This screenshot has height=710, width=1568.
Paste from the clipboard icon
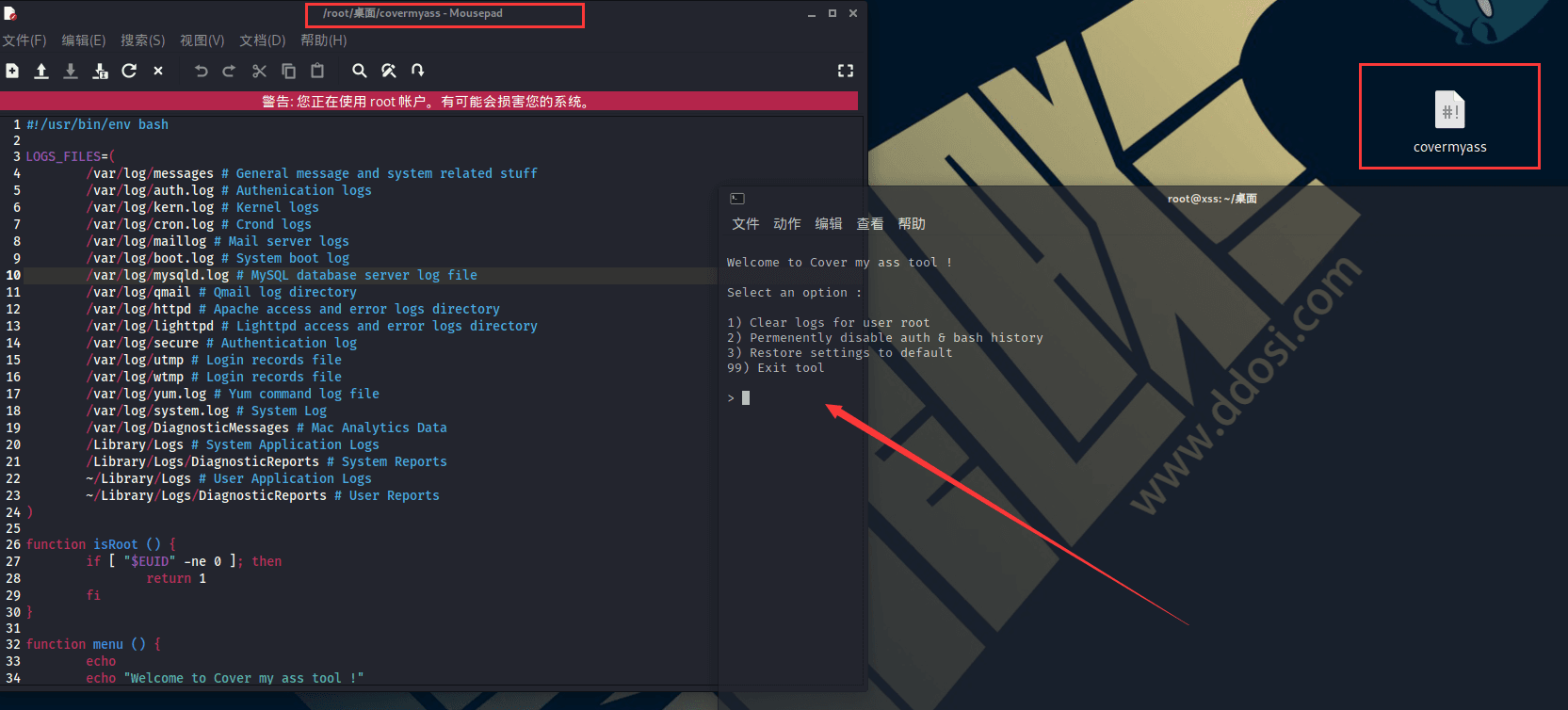[x=317, y=71]
